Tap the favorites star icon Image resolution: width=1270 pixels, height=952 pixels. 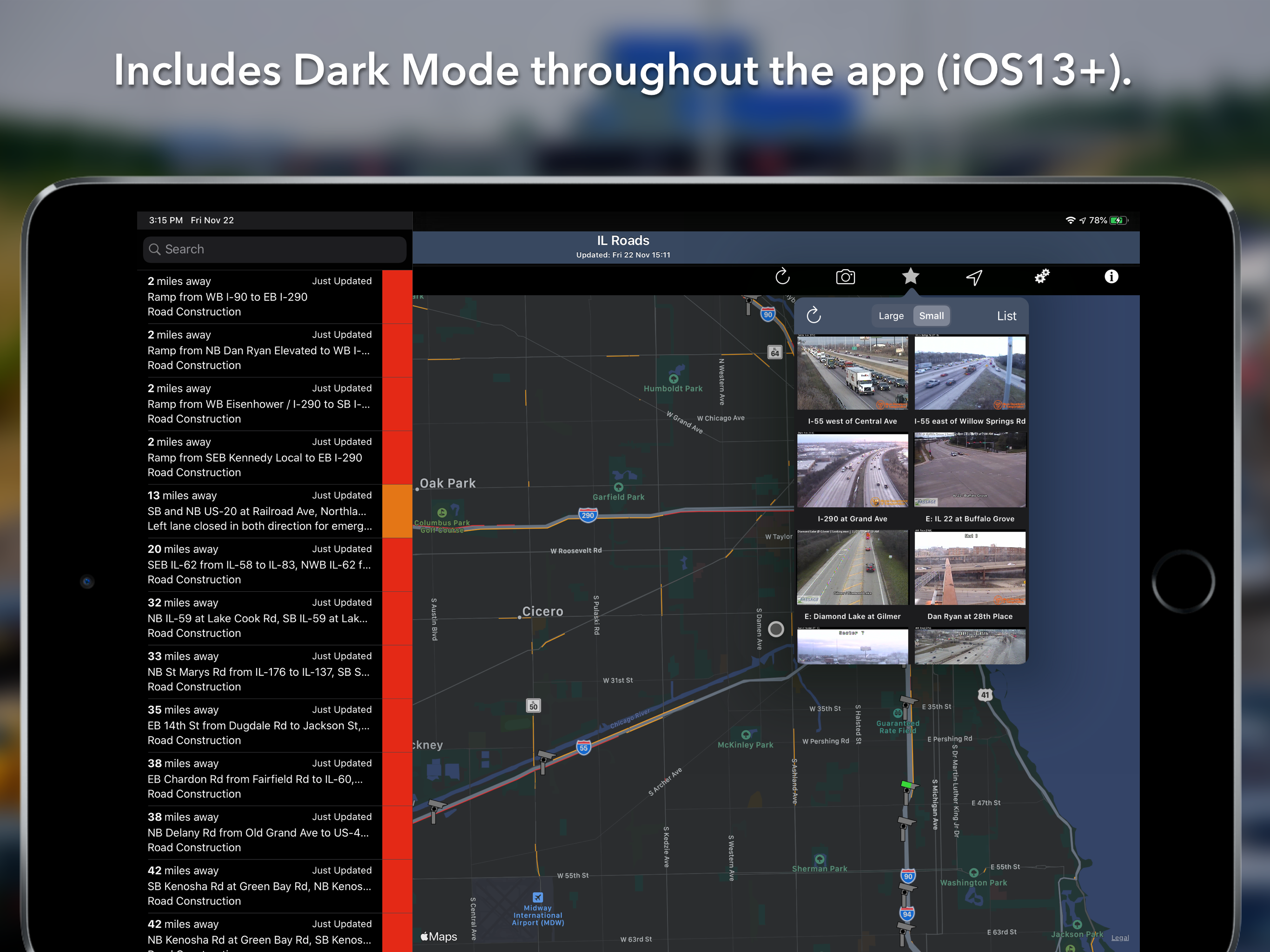(x=911, y=276)
